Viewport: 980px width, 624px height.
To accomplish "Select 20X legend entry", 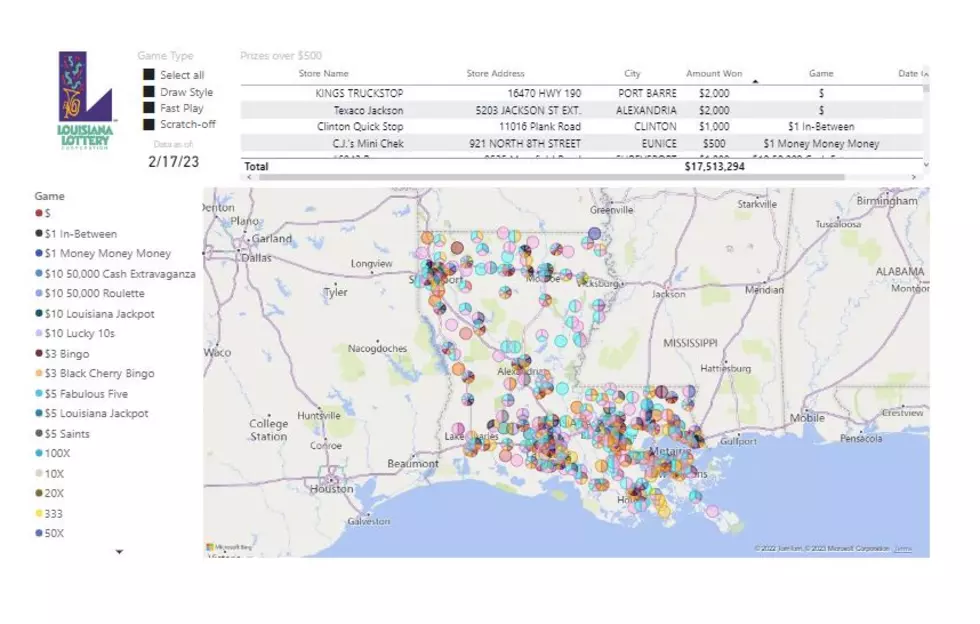I will 49,493.
